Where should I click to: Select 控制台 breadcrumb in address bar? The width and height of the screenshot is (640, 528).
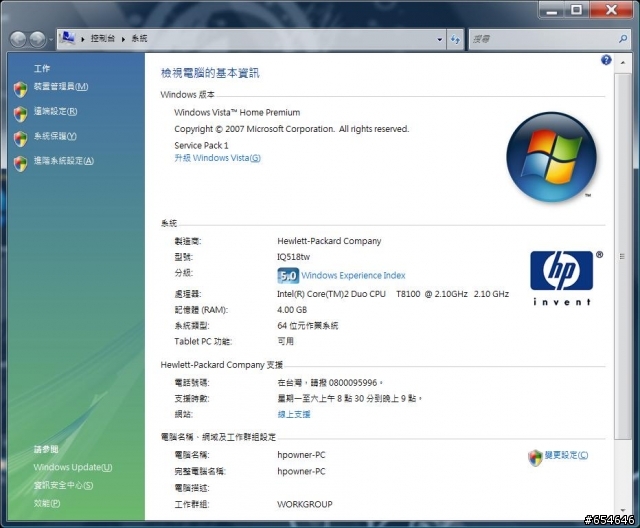102,38
